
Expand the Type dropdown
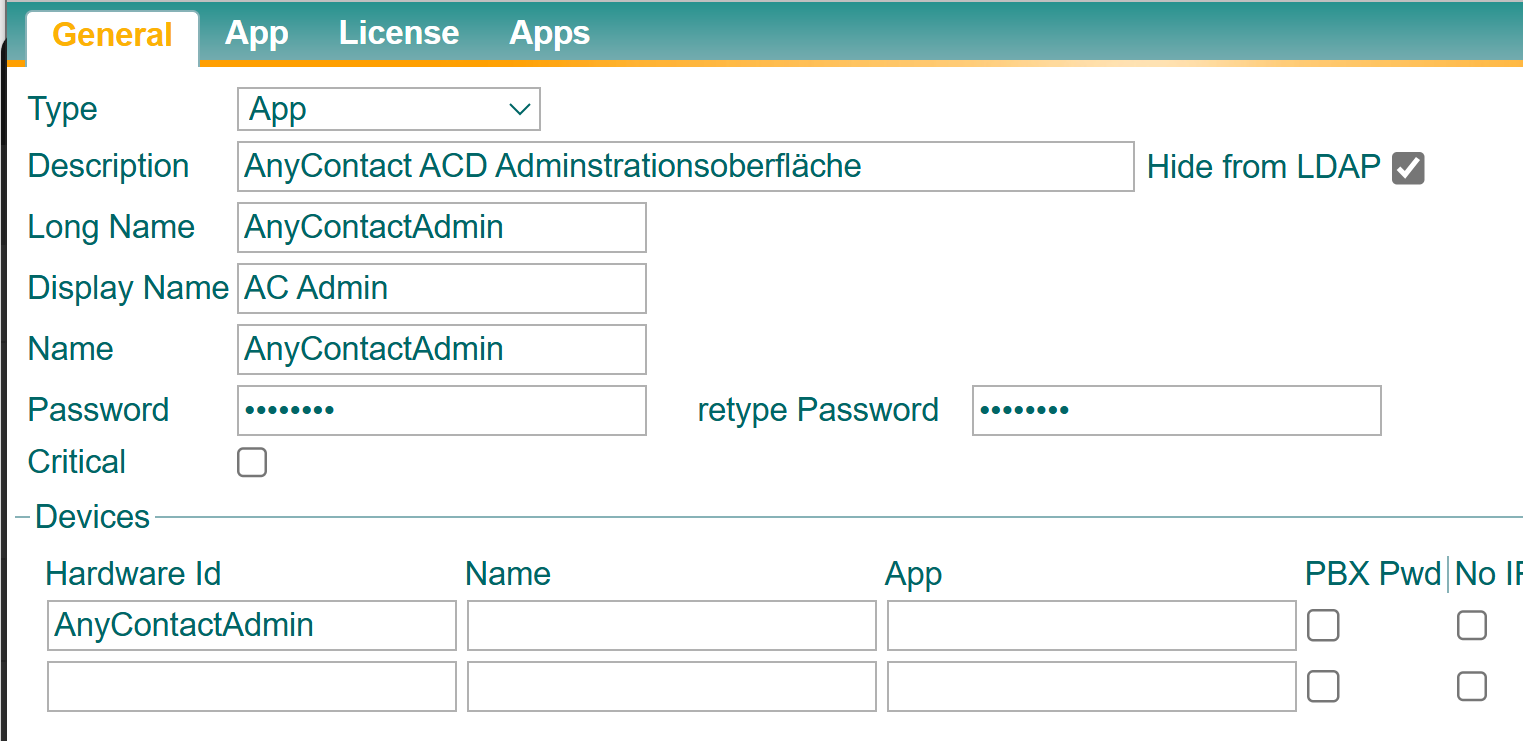coord(388,109)
